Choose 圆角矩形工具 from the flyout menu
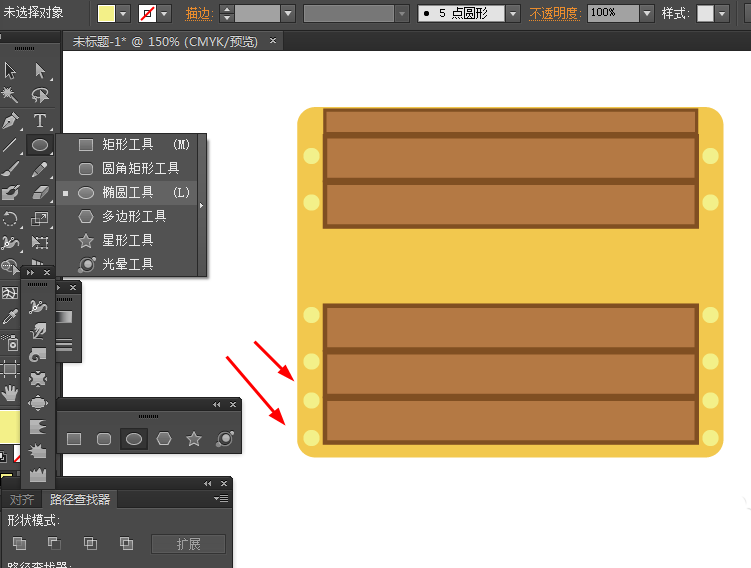The height and width of the screenshot is (568, 751). coord(127,169)
